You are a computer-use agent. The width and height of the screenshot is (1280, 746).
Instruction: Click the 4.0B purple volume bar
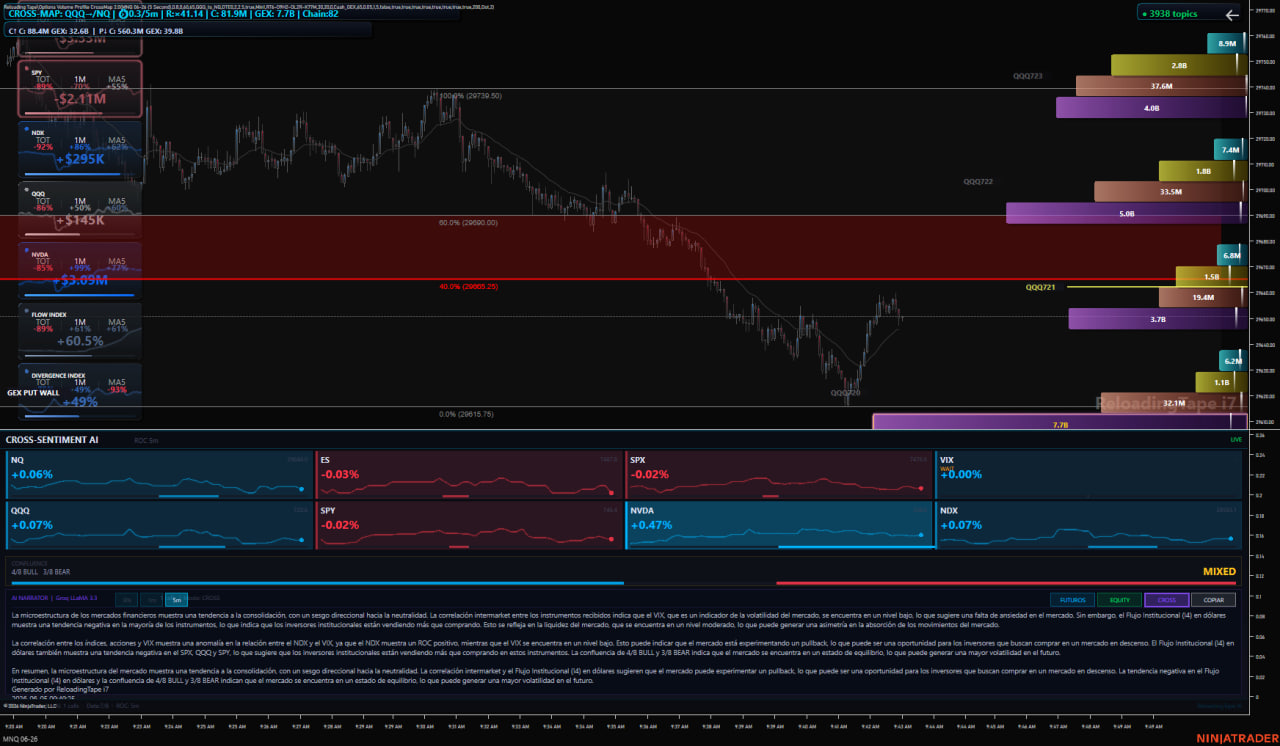1151,108
